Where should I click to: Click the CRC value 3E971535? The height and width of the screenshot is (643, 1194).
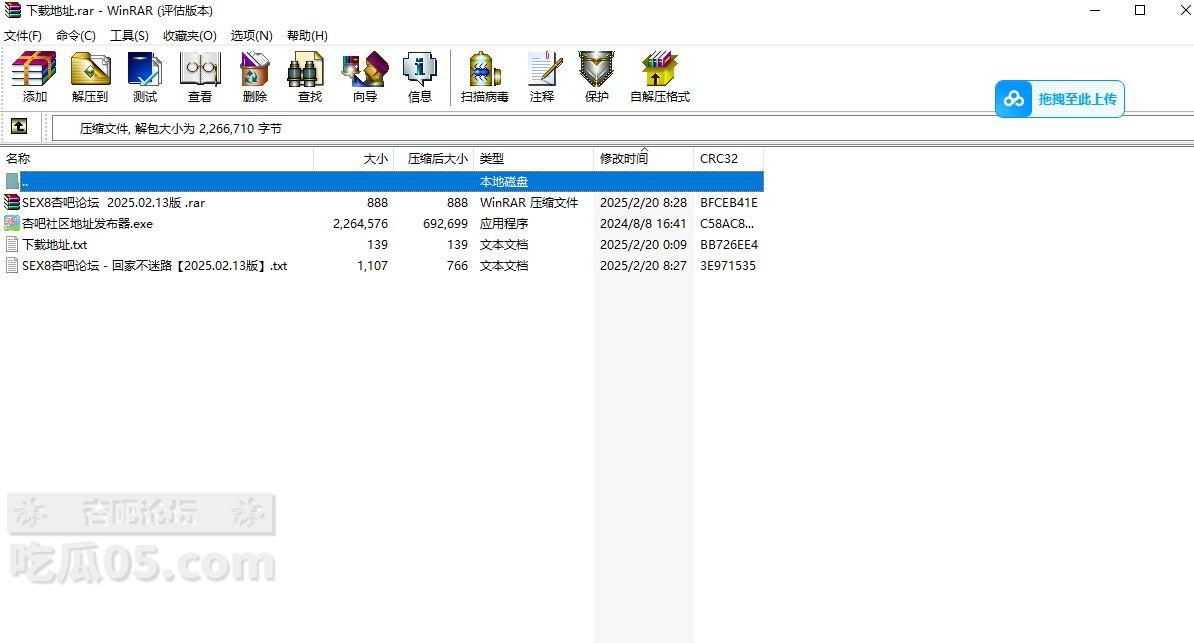[x=728, y=266]
